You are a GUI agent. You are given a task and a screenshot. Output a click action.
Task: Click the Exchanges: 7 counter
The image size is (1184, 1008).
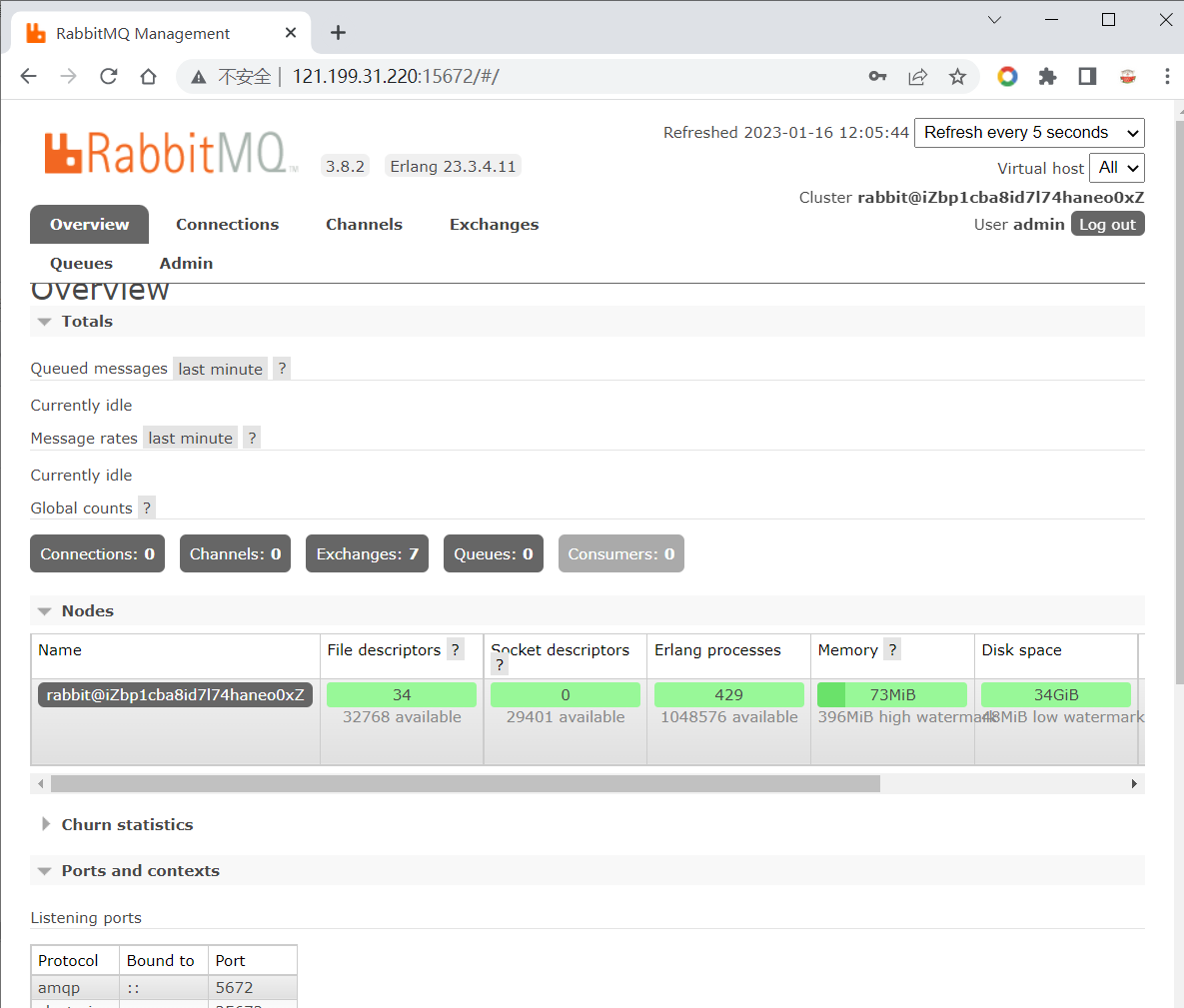[x=367, y=554]
